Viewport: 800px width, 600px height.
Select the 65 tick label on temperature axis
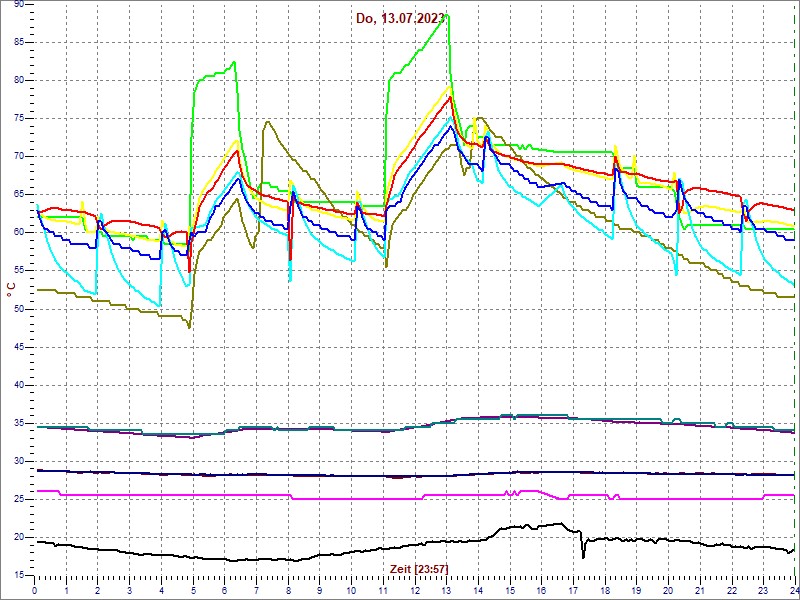pos(18,195)
